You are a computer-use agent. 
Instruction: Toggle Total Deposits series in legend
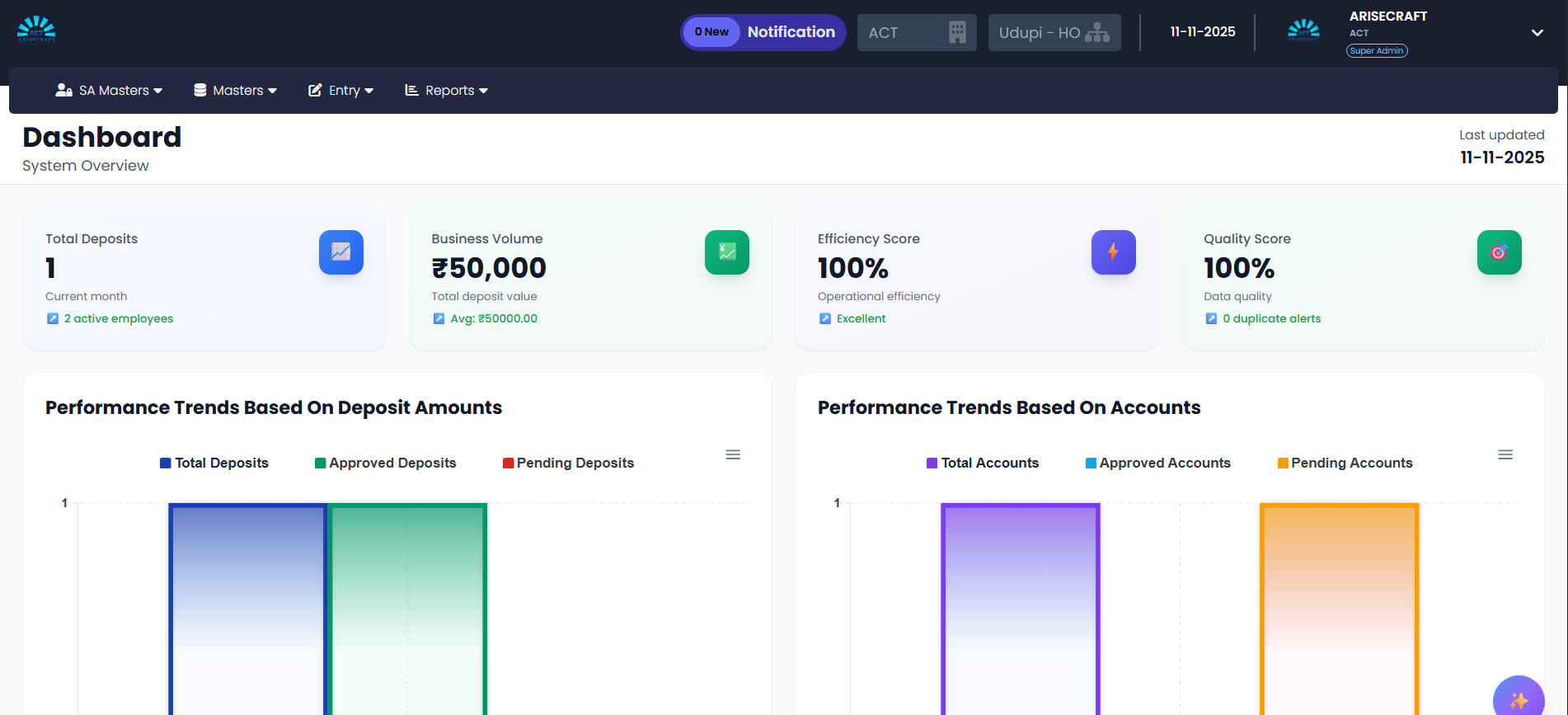point(214,463)
